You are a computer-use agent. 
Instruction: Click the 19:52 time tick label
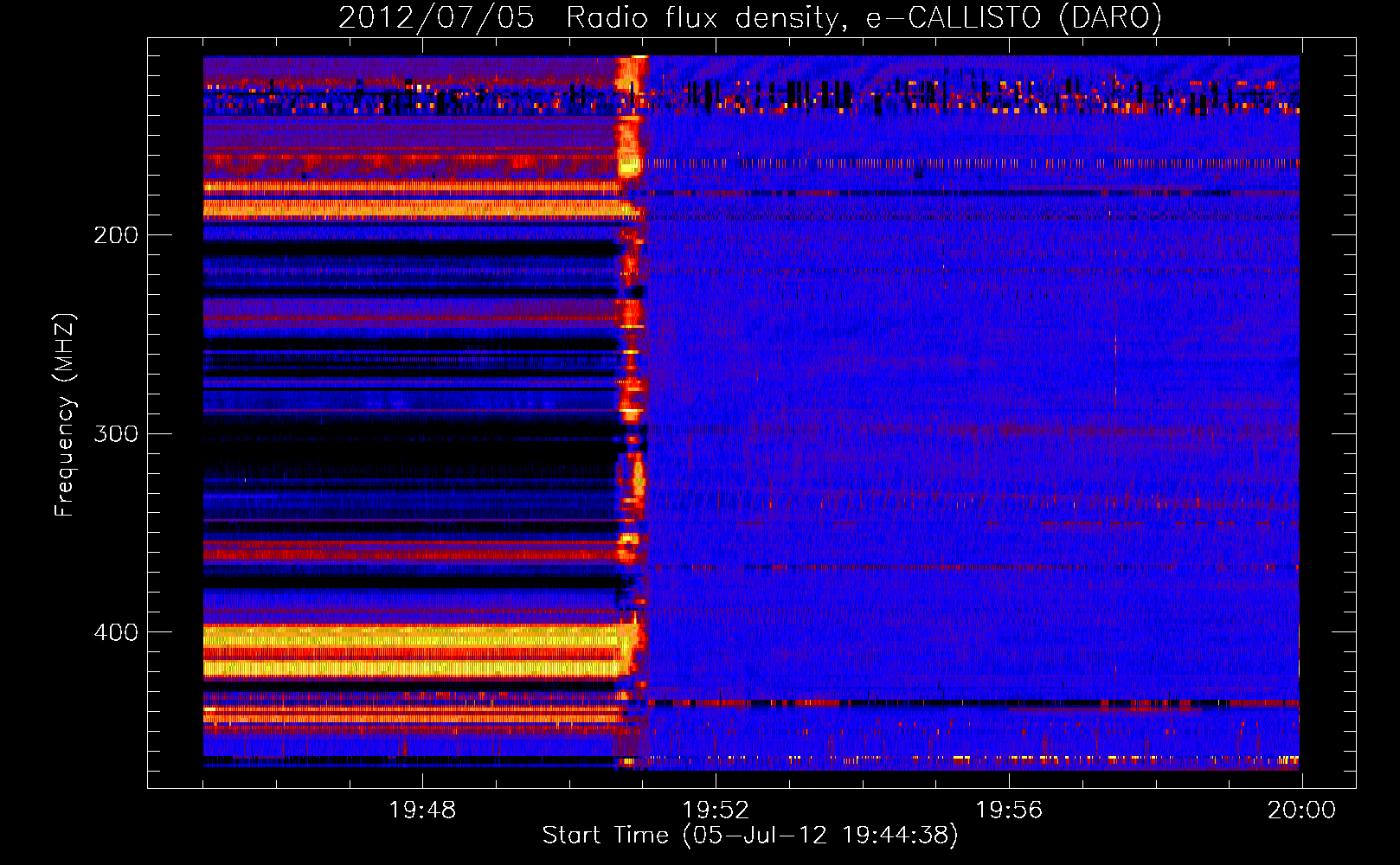pos(716,811)
